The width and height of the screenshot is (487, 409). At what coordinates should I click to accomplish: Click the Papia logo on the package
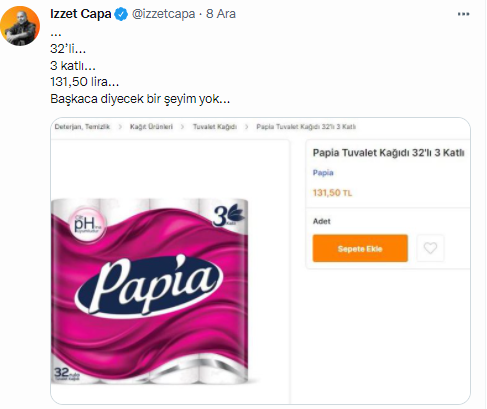coord(148,285)
